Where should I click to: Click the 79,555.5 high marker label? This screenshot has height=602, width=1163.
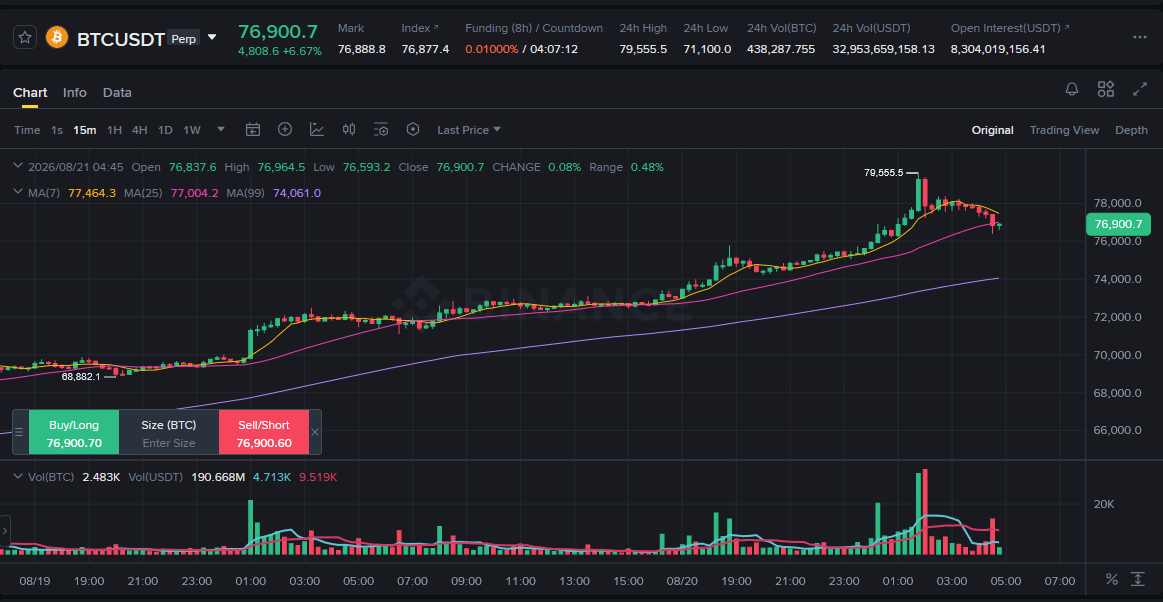883,172
